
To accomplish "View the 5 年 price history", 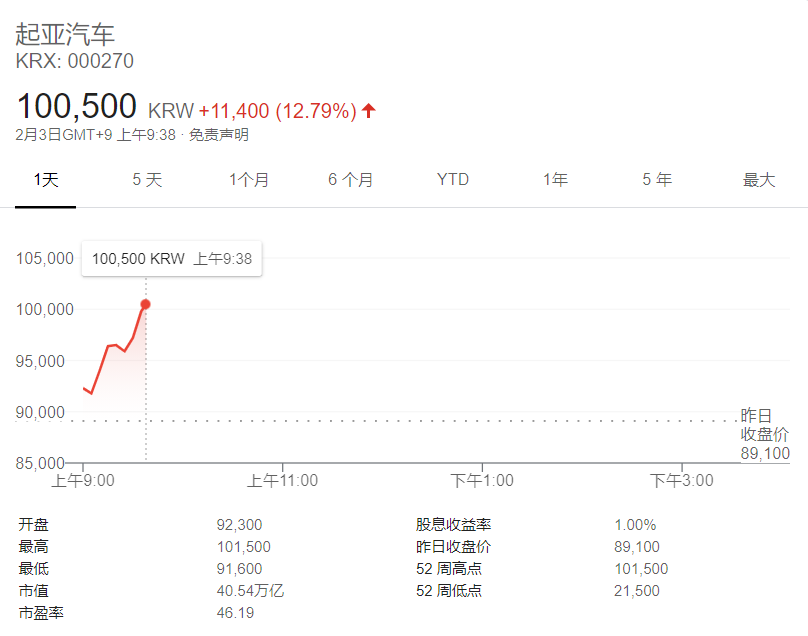I will (x=657, y=180).
